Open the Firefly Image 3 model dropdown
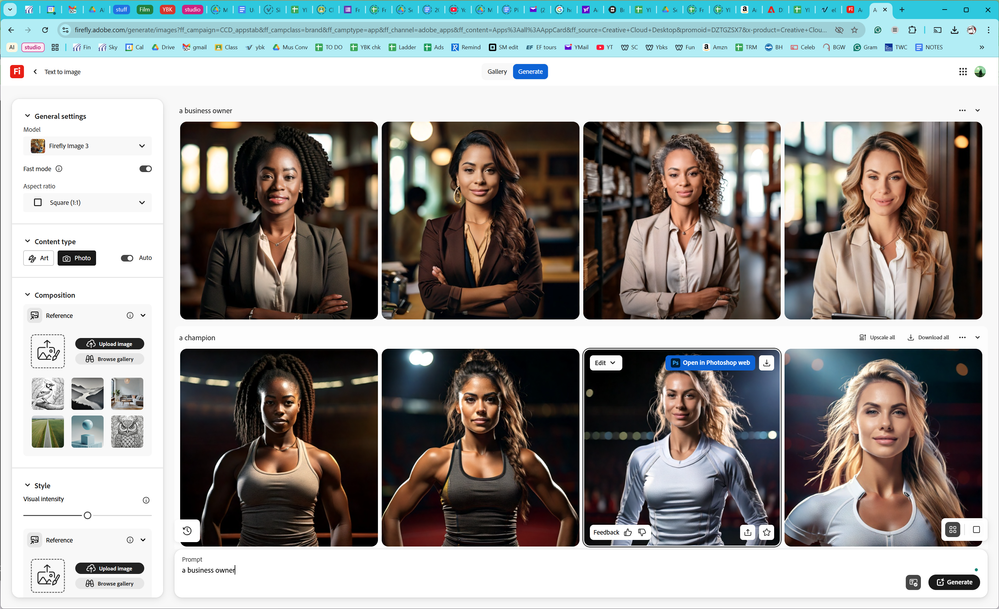 (87, 146)
